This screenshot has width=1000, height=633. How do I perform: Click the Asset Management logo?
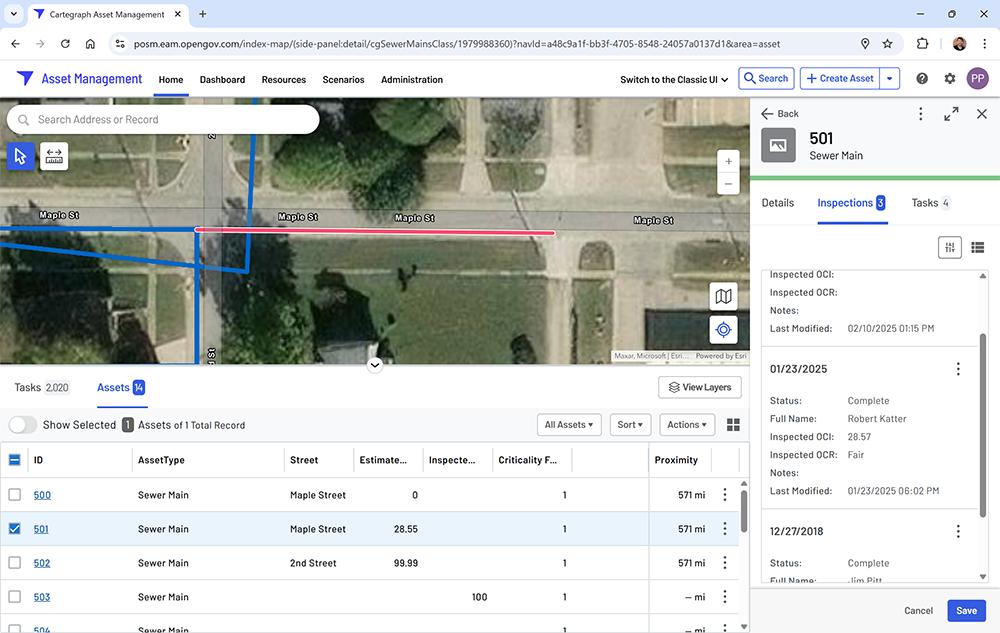[79, 78]
